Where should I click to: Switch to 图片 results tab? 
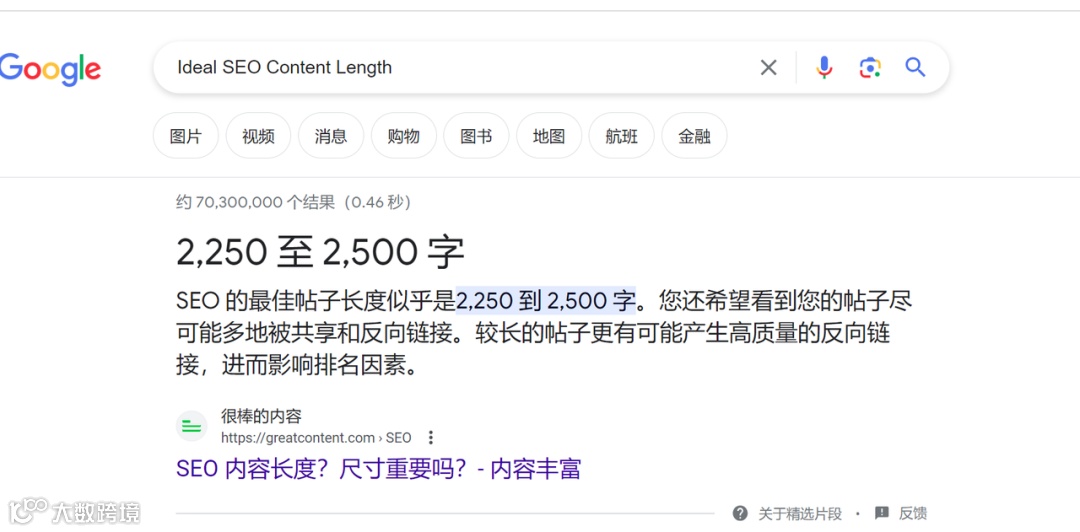point(186,136)
